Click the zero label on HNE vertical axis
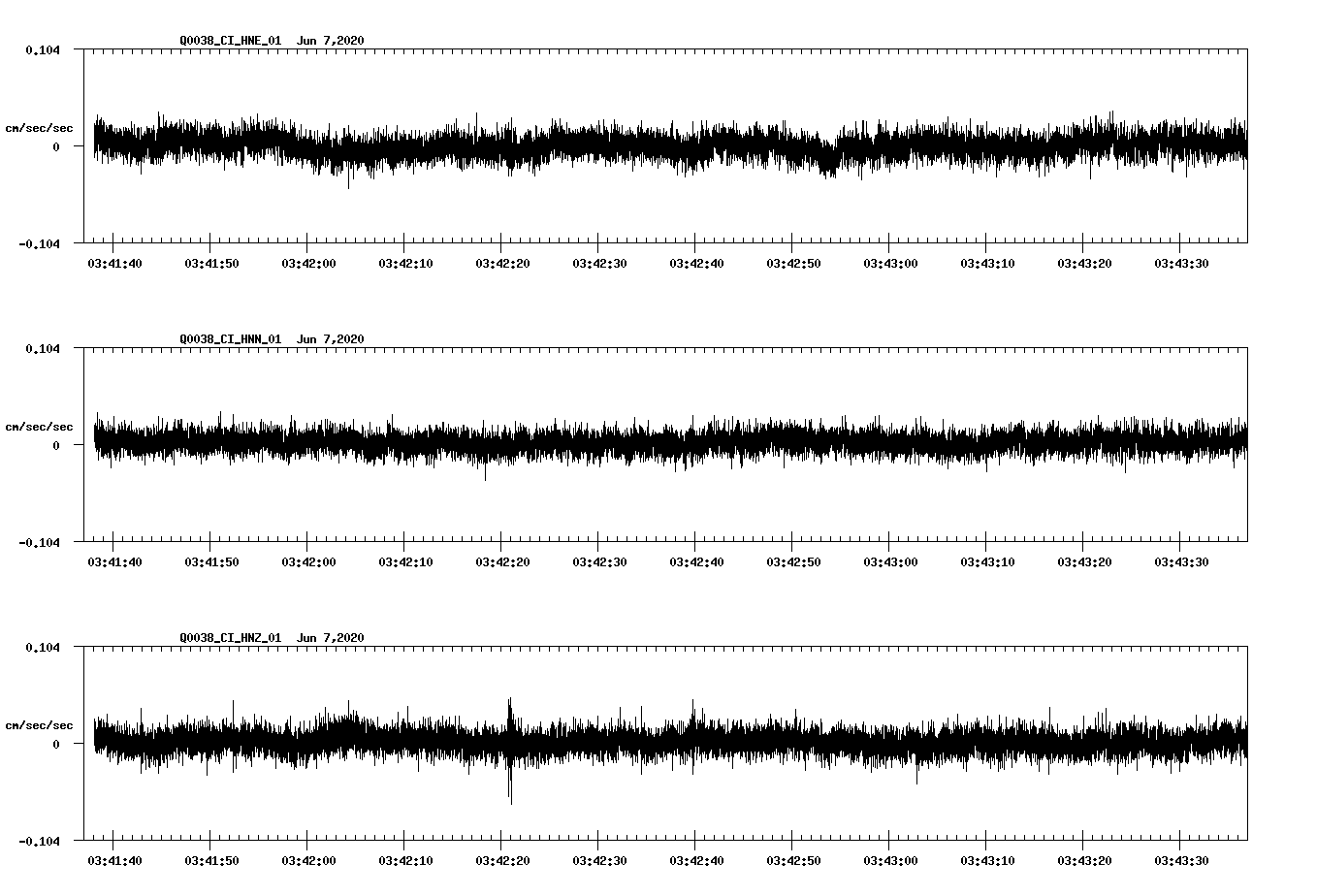Image resolution: width=1317 pixels, height=896 pixels. pyautogui.click(x=56, y=146)
